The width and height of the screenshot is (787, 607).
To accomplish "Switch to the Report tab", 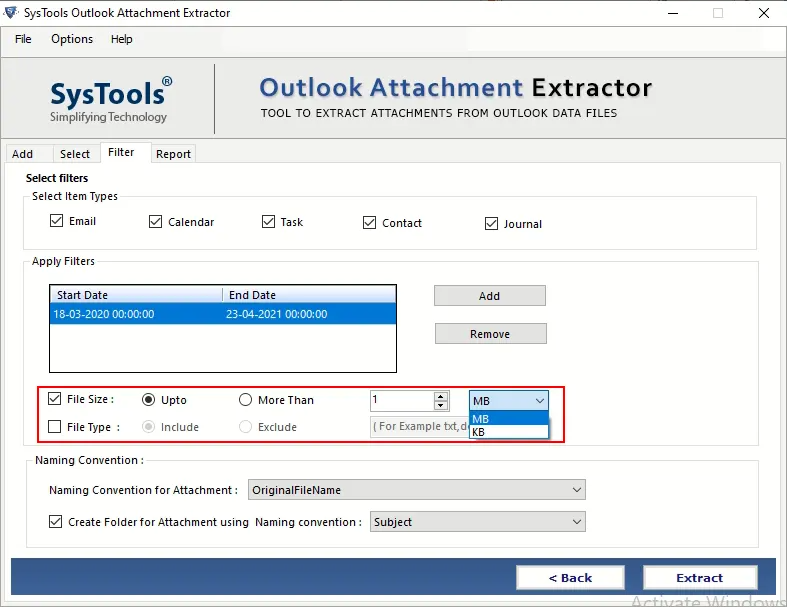I will pyautogui.click(x=173, y=154).
